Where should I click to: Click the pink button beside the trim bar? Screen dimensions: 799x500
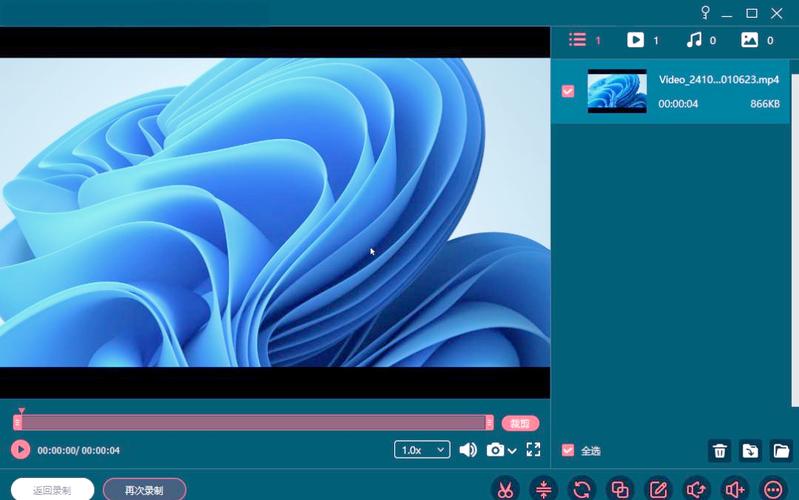click(520, 423)
